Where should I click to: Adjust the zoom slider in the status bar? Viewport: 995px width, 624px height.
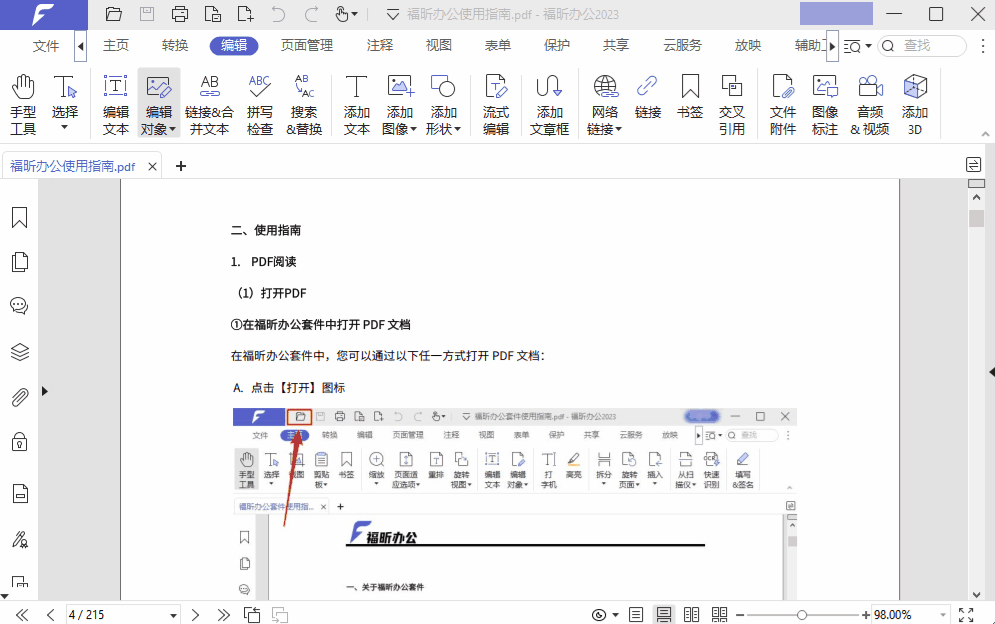[x=800, y=614]
